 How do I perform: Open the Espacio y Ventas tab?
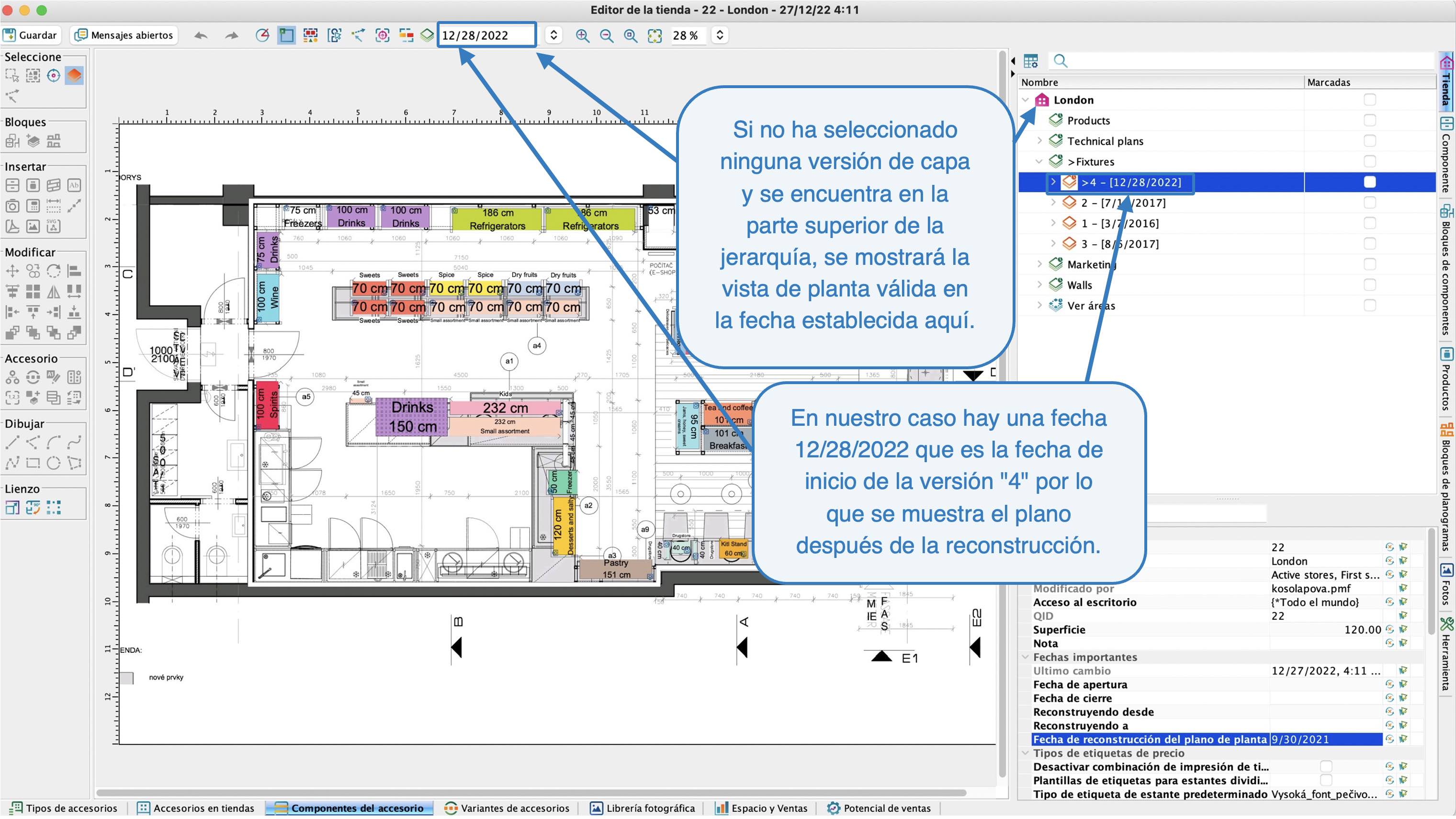pos(761,808)
